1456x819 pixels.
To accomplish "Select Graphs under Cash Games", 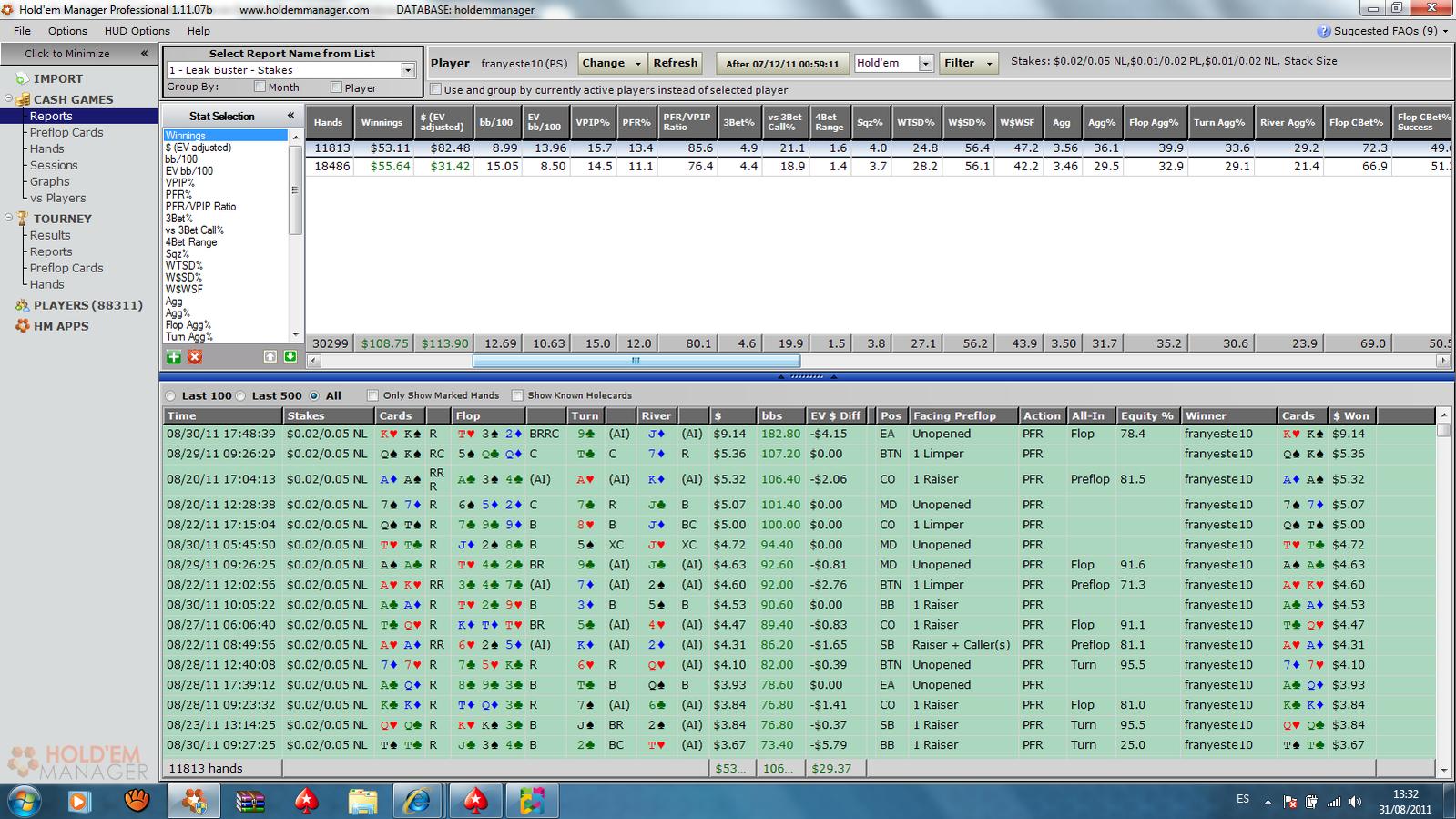I will point(49,181).
